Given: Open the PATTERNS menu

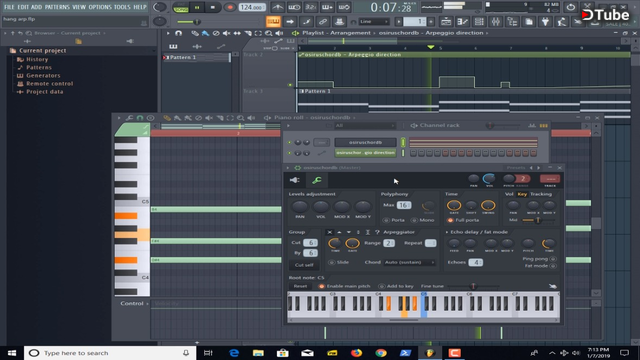Looking at the screenshot, I should 57,7.
